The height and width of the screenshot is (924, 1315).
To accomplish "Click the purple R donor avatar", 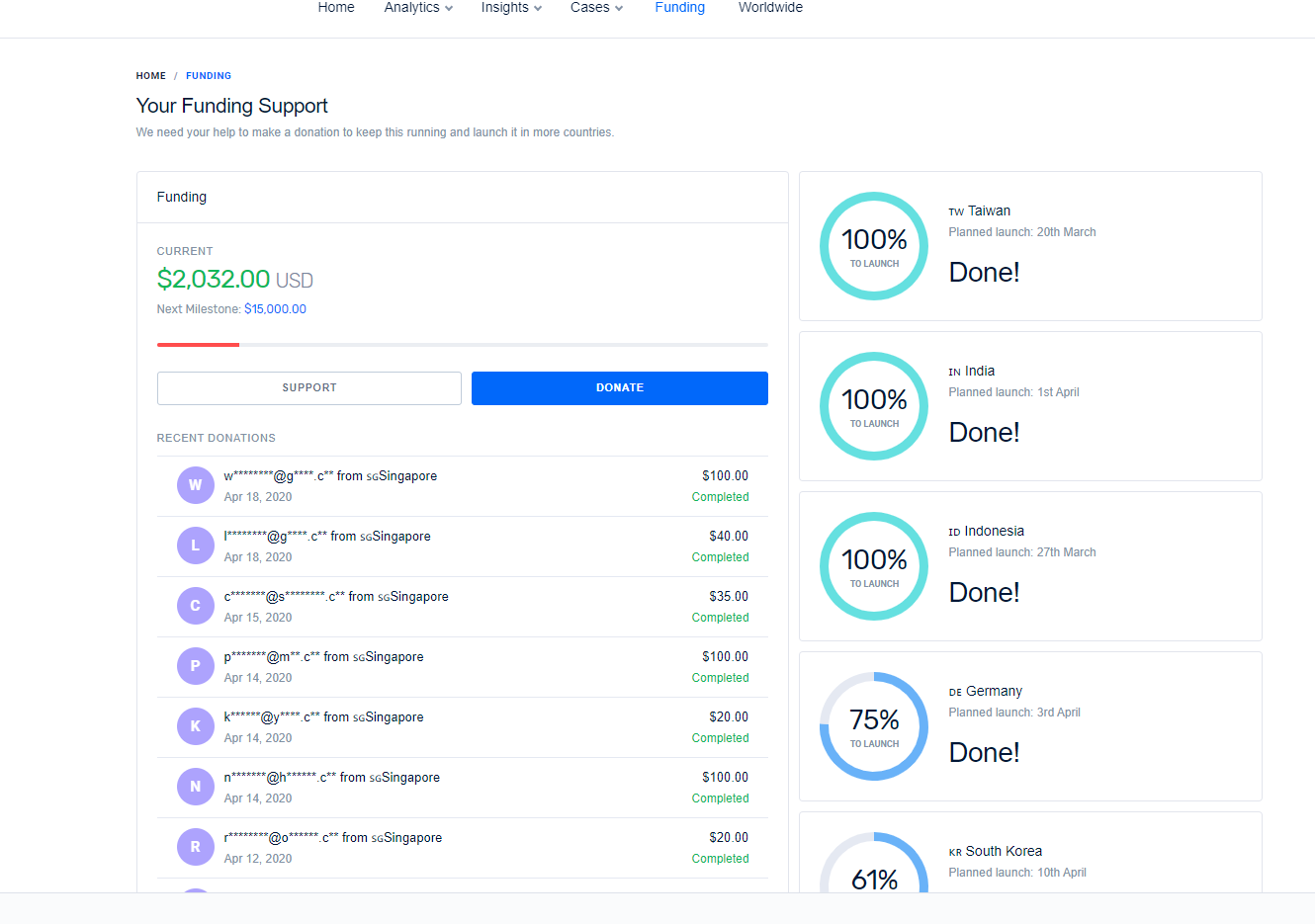I will coord(195,847).
